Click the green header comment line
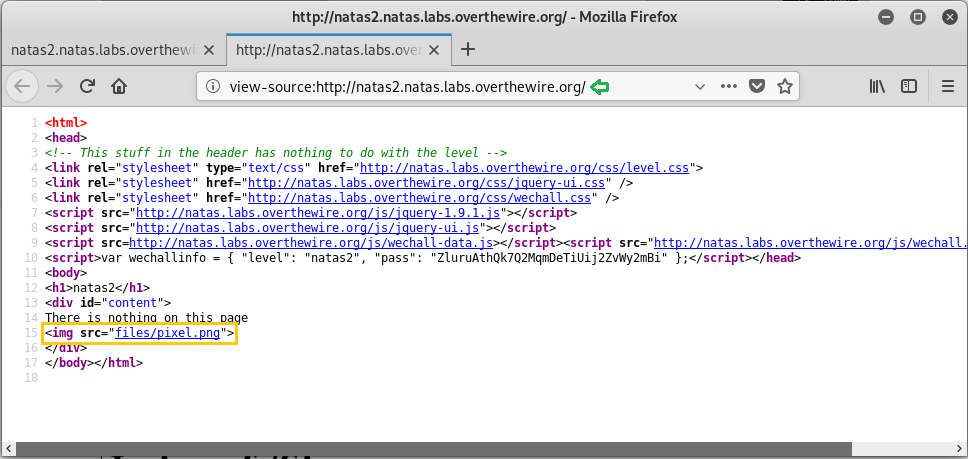The image size is (968, 459). tap(276, 152)
